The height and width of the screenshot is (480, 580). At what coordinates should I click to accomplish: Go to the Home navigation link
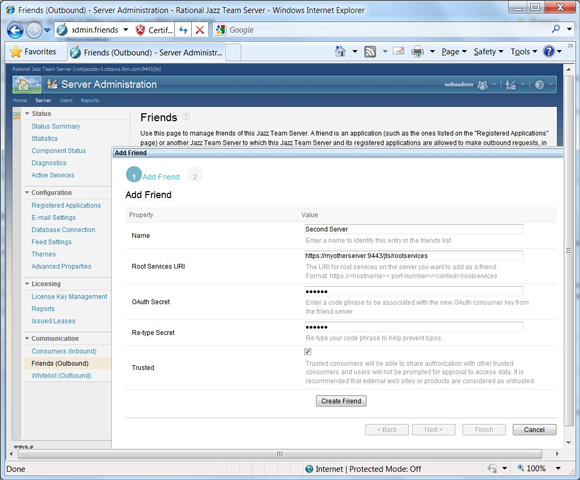20,100
